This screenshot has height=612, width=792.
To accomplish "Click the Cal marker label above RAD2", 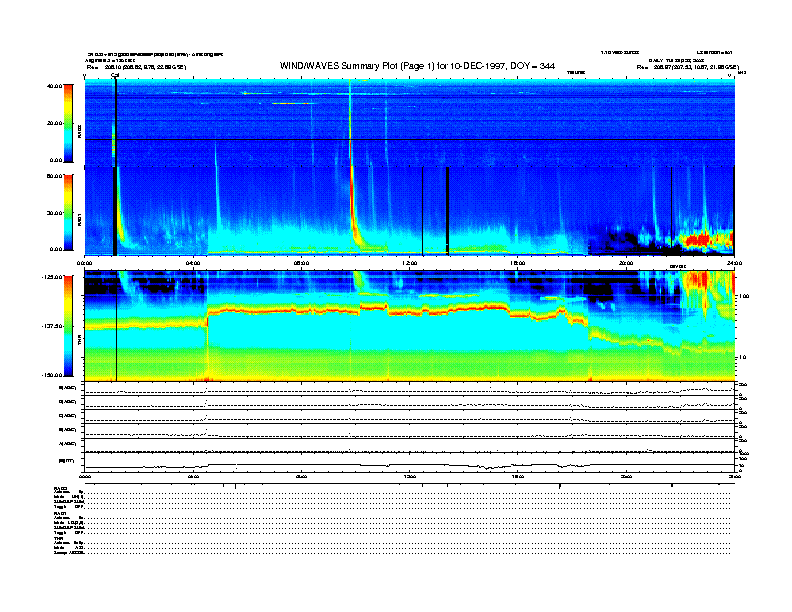I will (115, 75).
